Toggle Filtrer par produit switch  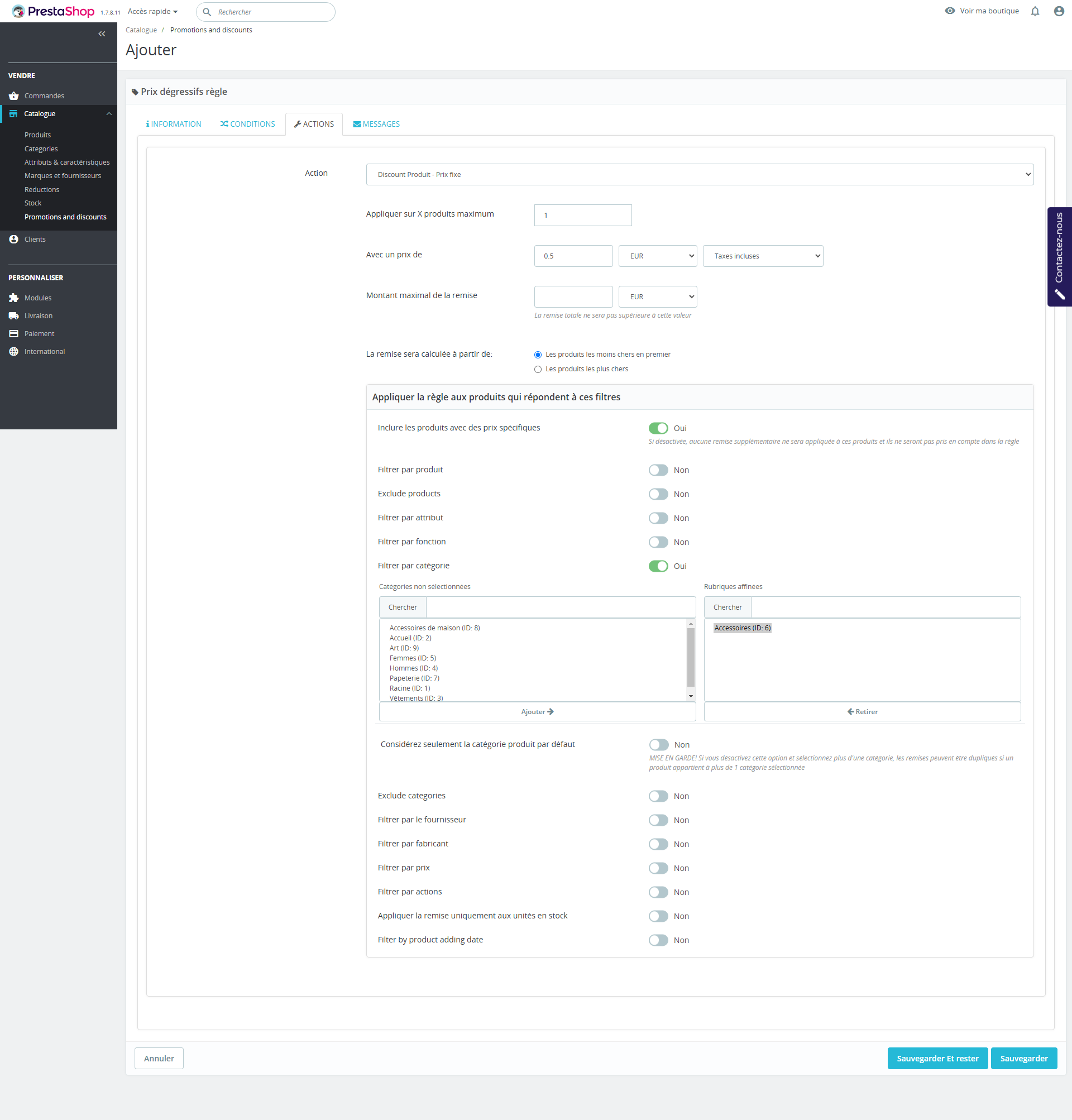click(658, 470)
